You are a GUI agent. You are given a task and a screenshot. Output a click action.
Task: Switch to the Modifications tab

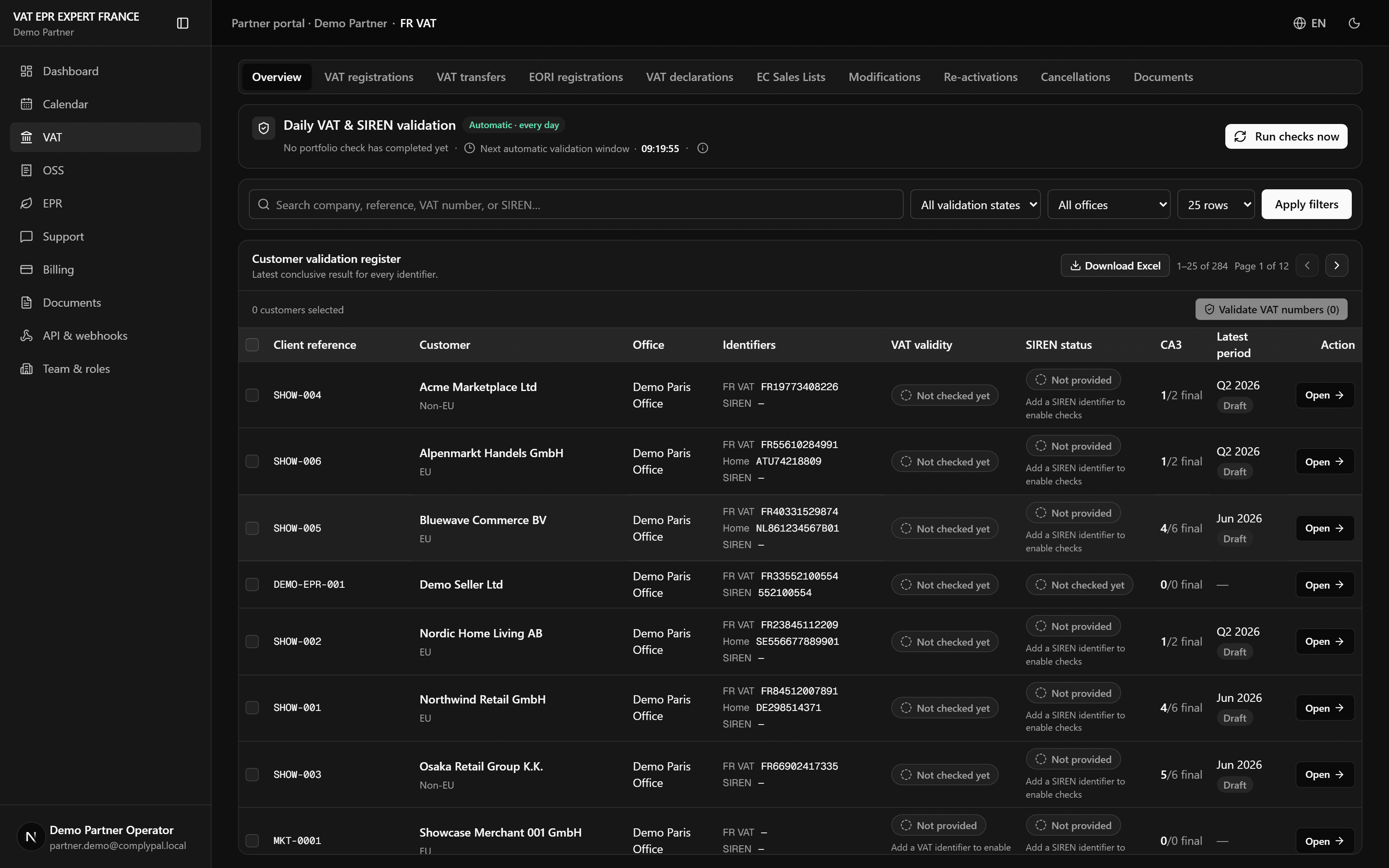click(885, 77)
